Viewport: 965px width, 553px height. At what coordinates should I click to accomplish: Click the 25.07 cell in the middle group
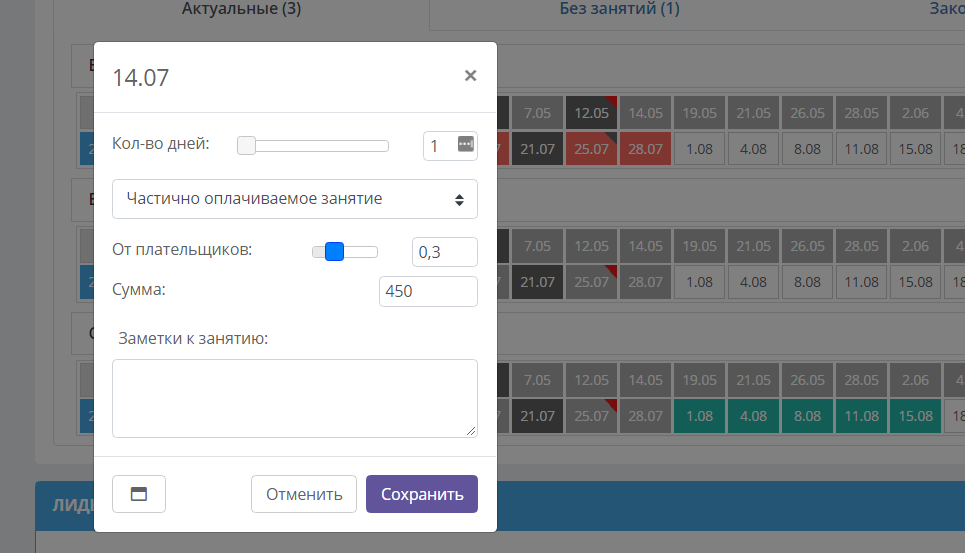pyautogui.click(x=591, y=282)
